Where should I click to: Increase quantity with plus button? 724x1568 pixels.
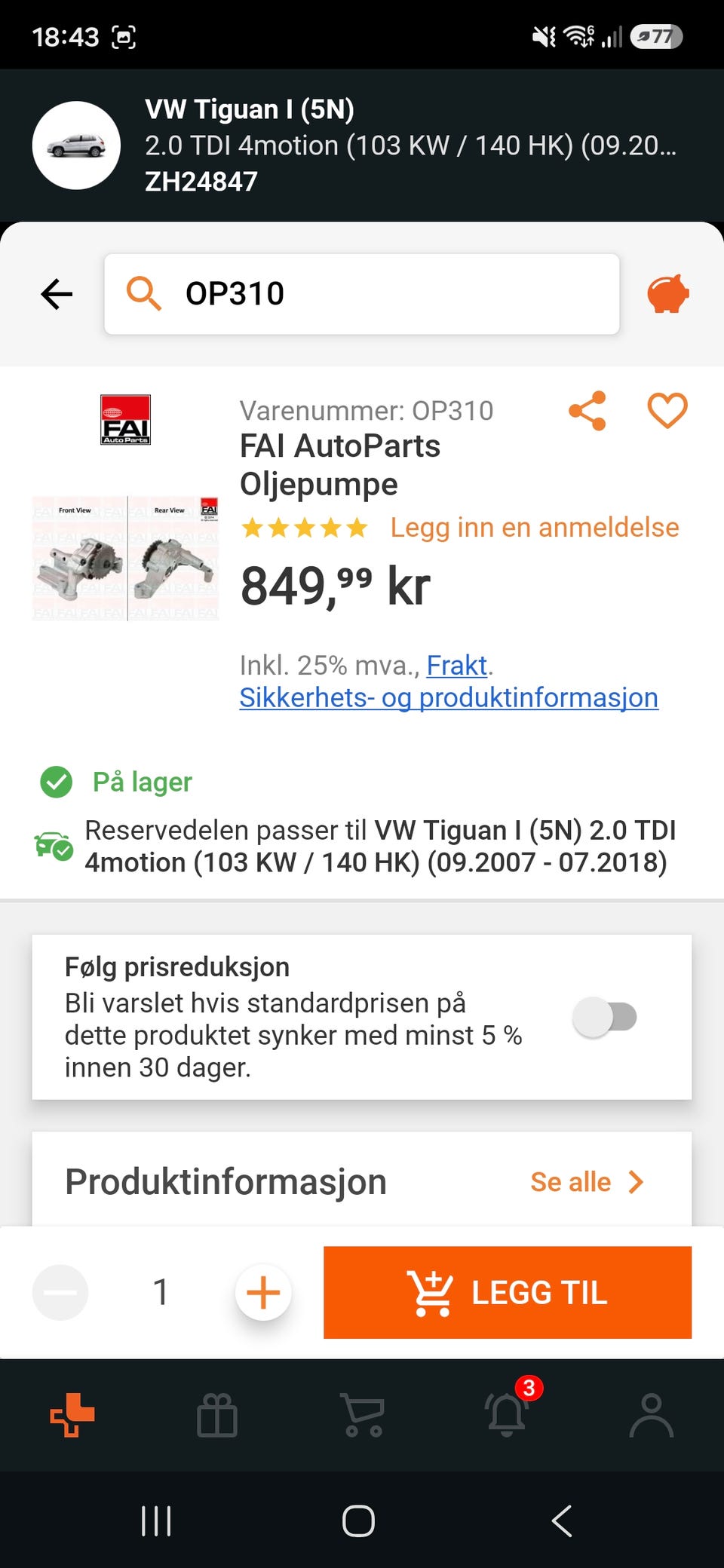coord(263,1293)
